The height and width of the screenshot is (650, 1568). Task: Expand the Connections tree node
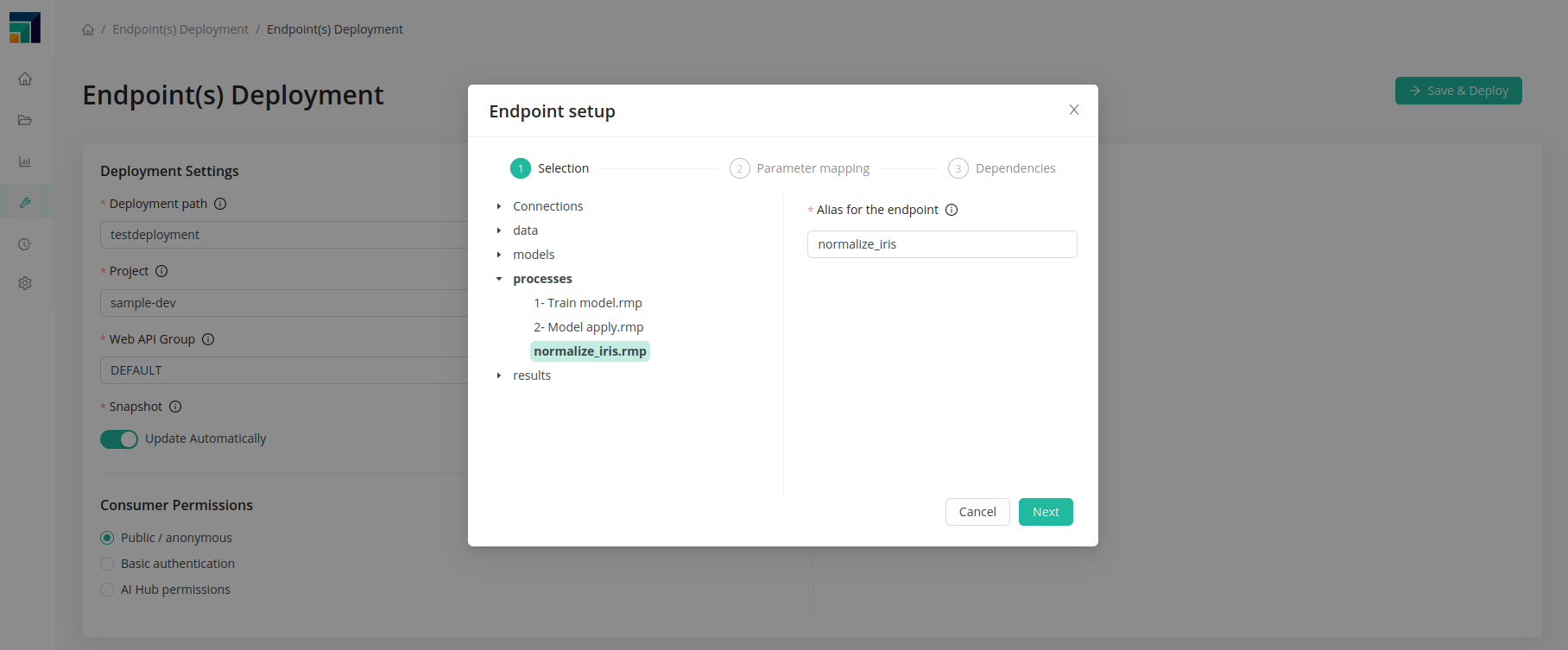click(x=499, y=206)
